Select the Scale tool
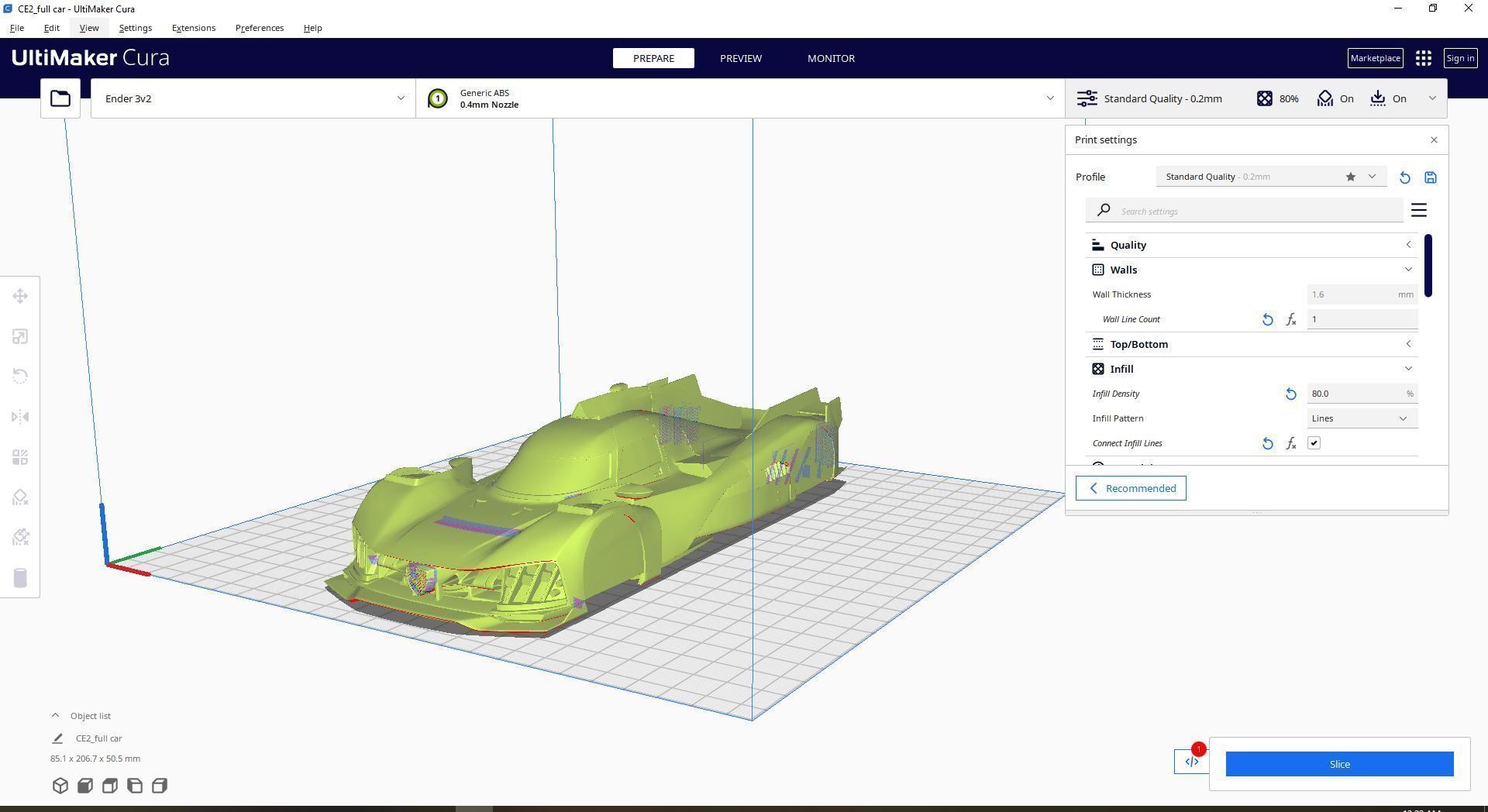This screenshot has width=1488, height=812. 20,336
